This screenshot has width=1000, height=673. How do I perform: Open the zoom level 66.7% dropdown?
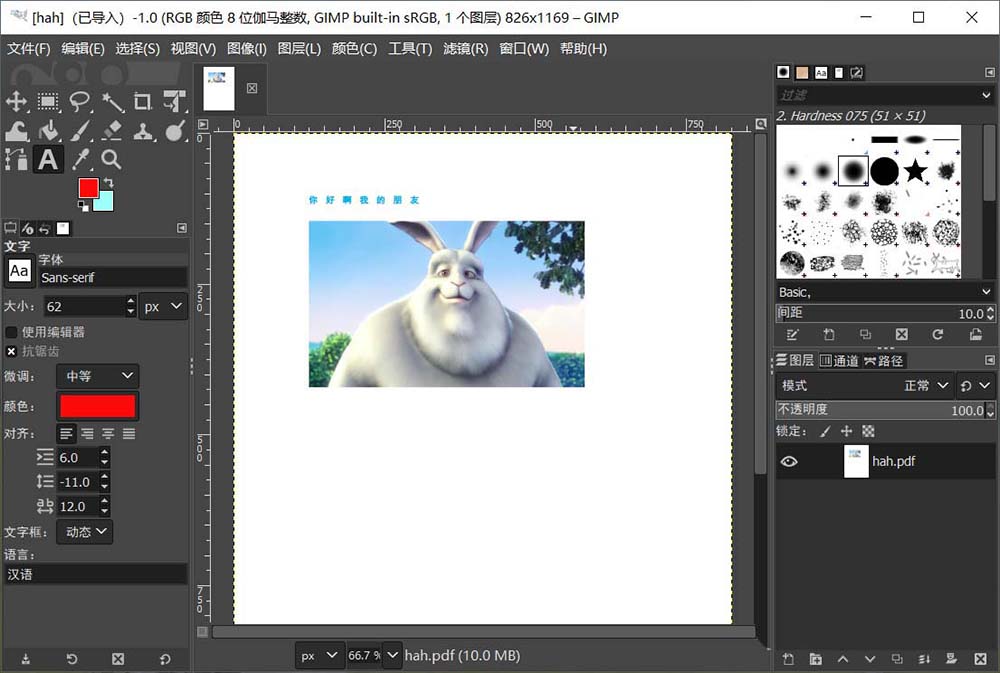pos(393,655)
